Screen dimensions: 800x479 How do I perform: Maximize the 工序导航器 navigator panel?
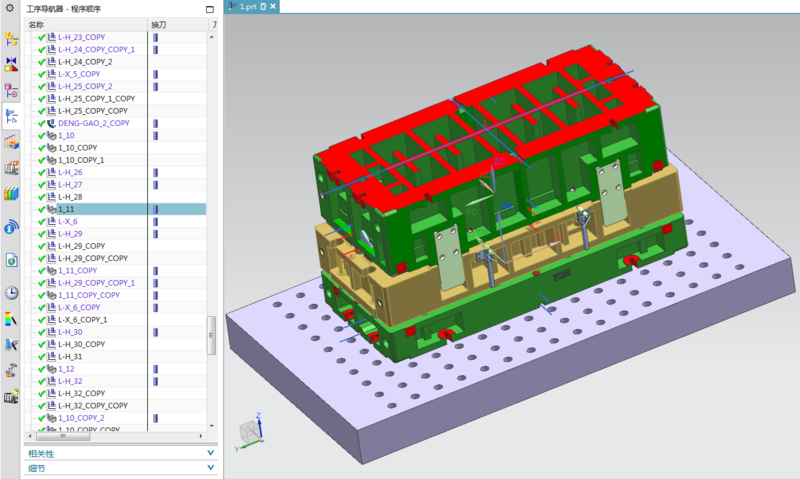[x=209, y=8]
